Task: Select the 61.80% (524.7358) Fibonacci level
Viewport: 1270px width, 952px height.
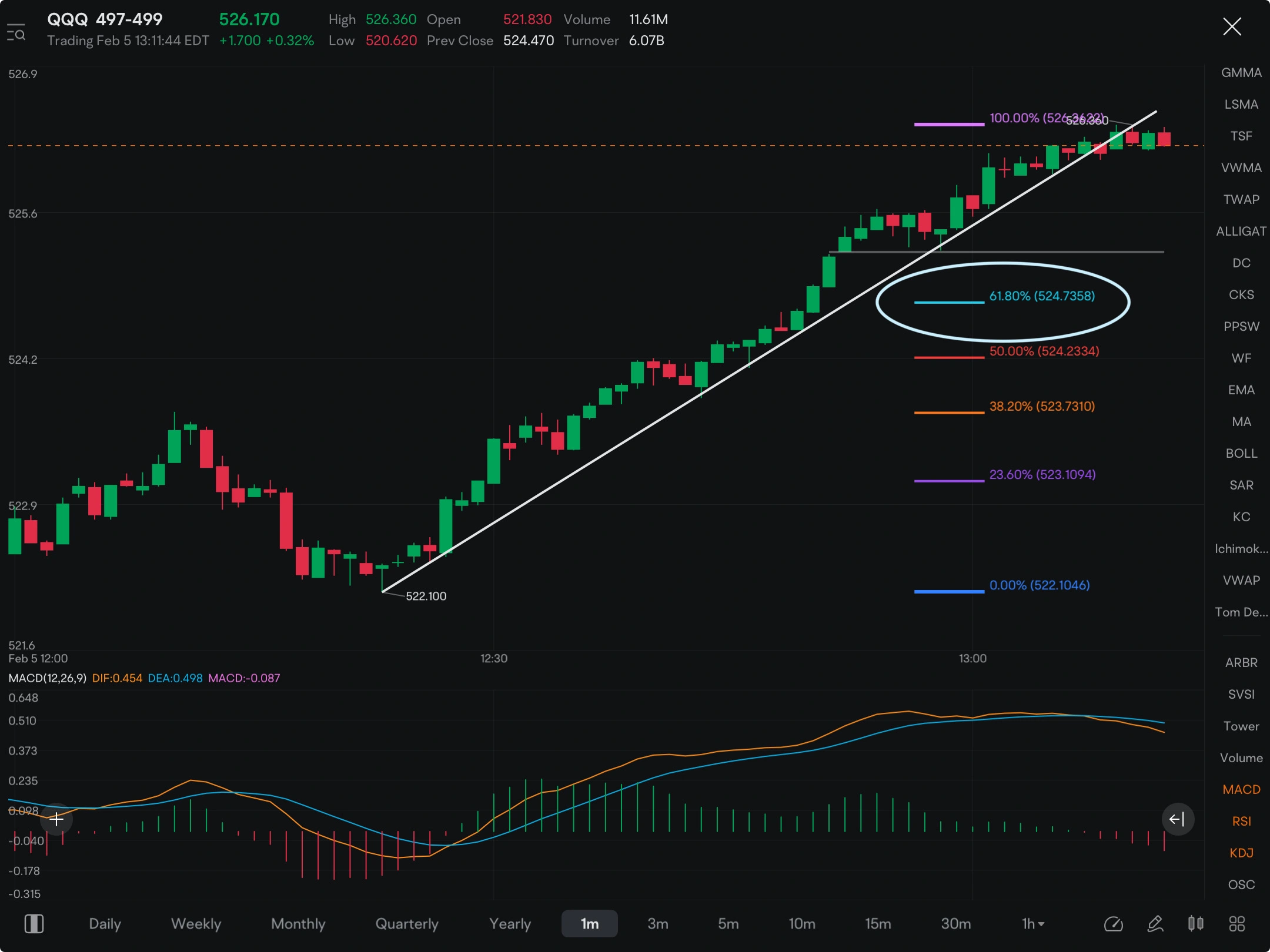Action: click(x=1042, y=296)
